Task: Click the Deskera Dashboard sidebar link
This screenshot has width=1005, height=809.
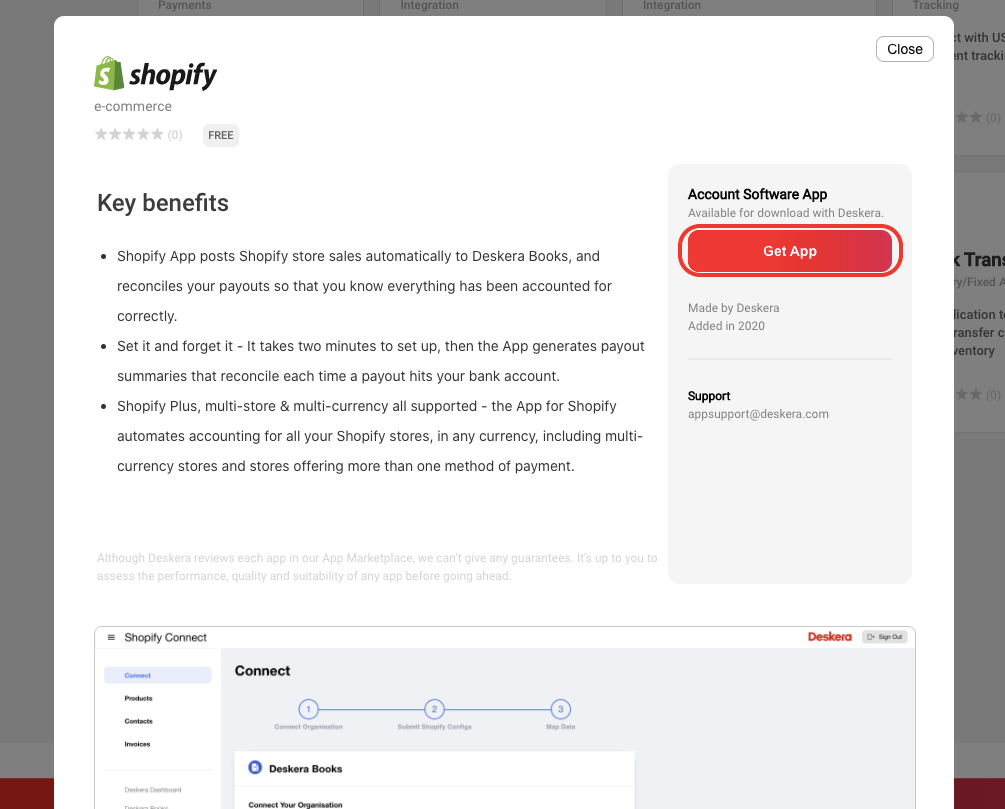Action: (153, 790)
